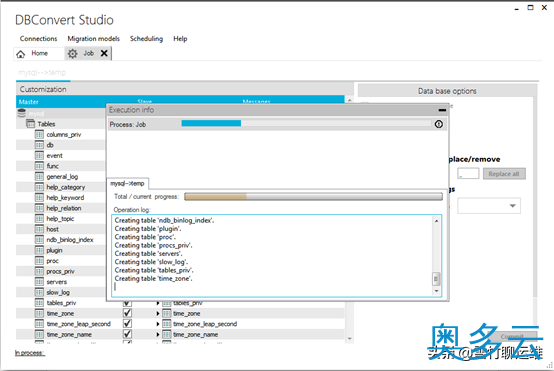Open the Scheduling menu

146,39
